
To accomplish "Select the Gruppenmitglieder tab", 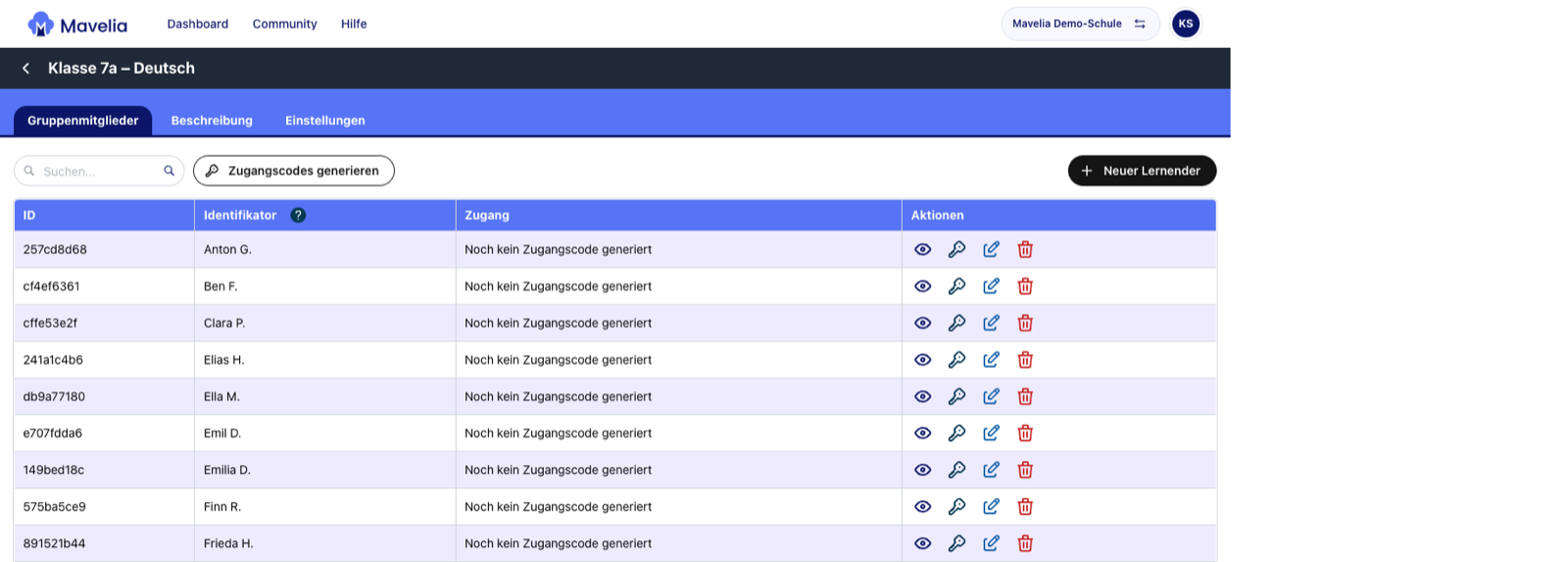I will coord(83,121).
